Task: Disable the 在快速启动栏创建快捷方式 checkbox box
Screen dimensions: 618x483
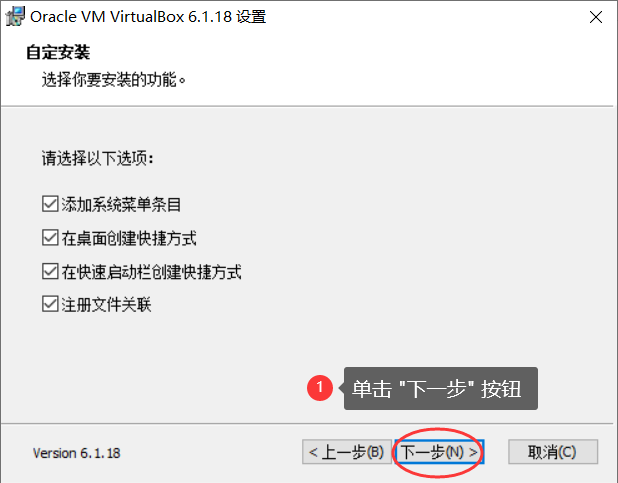Action: [50, 271]
